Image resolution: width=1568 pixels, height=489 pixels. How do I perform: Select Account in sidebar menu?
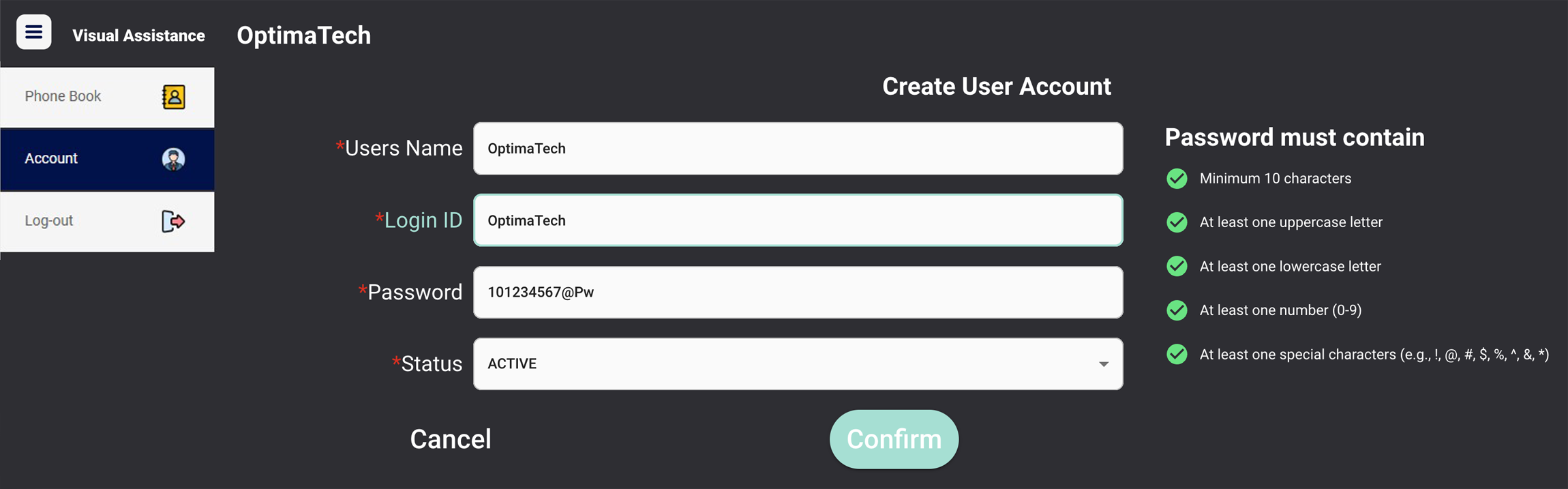pyautogui.click(x=107, y=159)
